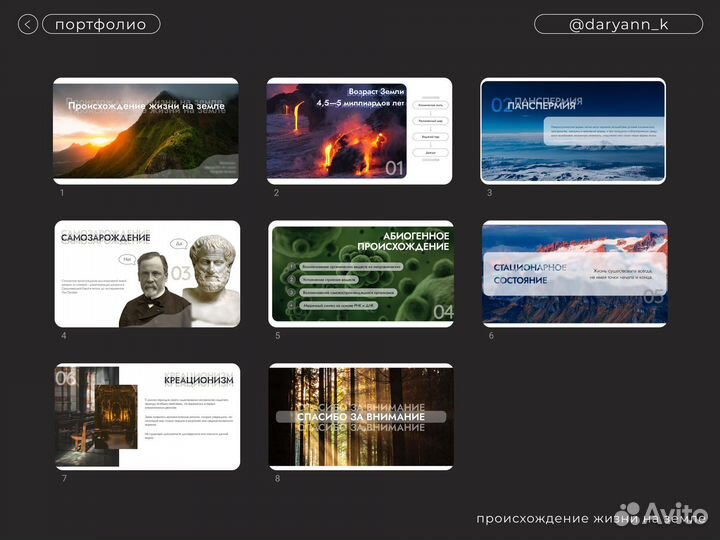Click the '04' number on green slide
The height and width of the screenshot is (540, 720).
[x=442, y=311]
